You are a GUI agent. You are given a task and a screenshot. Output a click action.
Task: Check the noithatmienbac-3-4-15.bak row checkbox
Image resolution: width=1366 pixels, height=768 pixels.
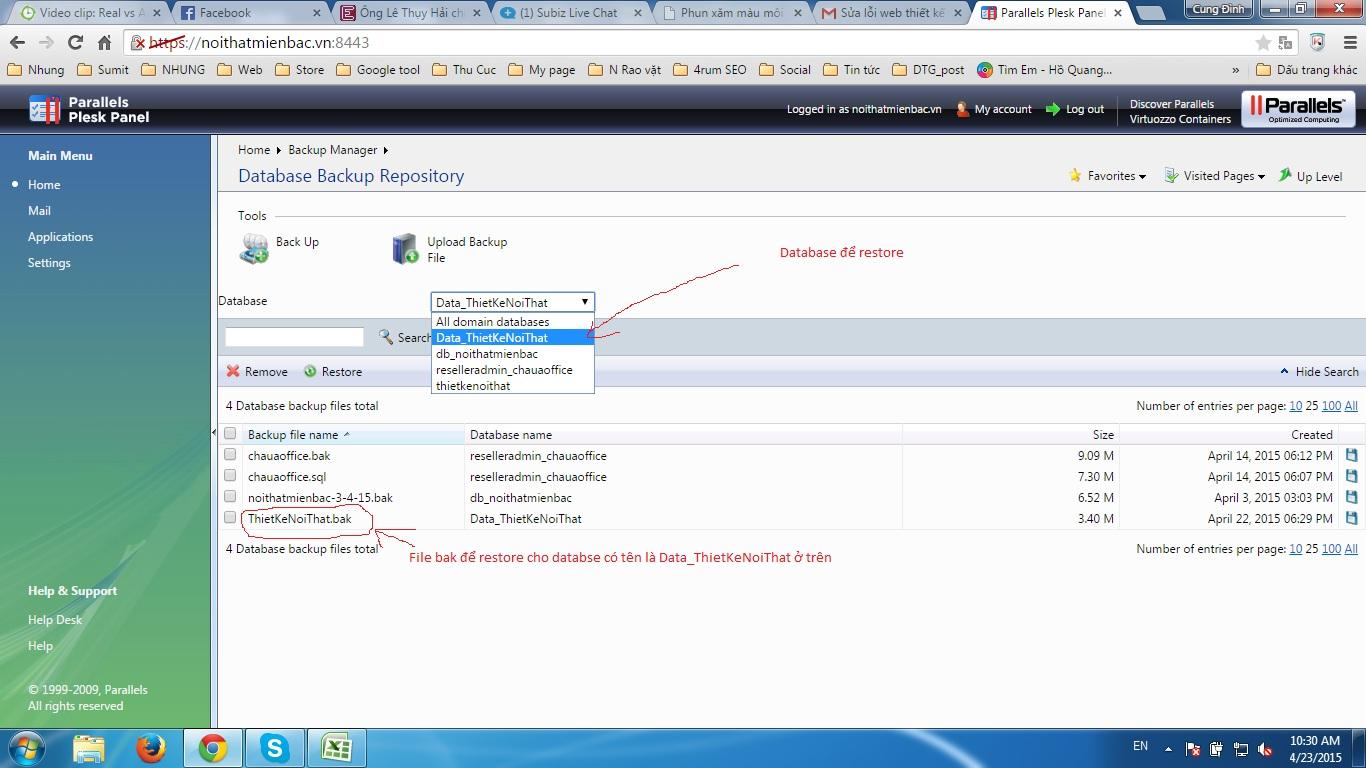coord(230,496)
